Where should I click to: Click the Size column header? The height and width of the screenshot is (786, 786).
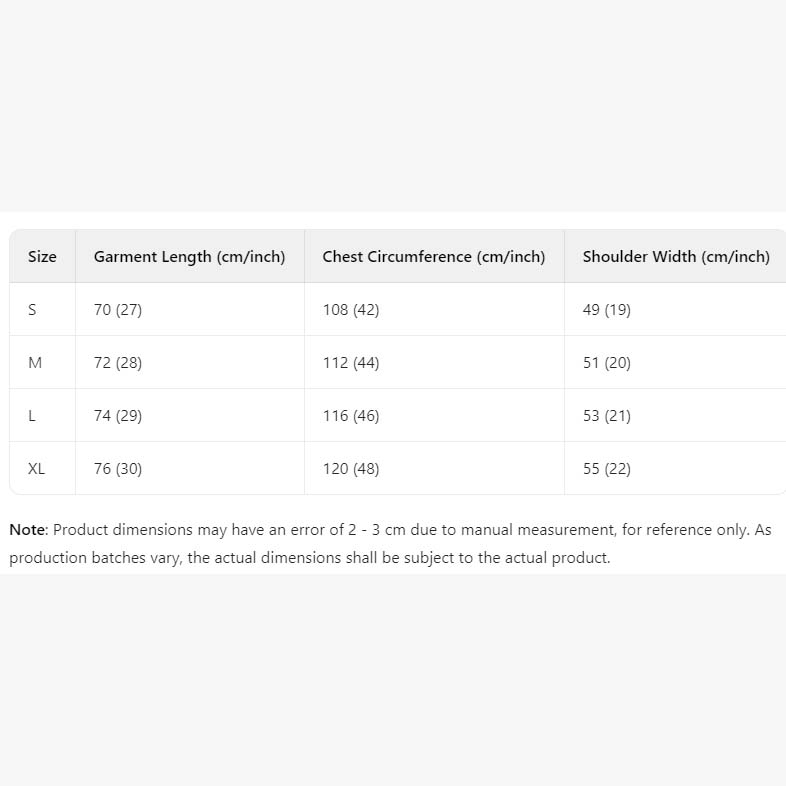click(x=42, y=257)
